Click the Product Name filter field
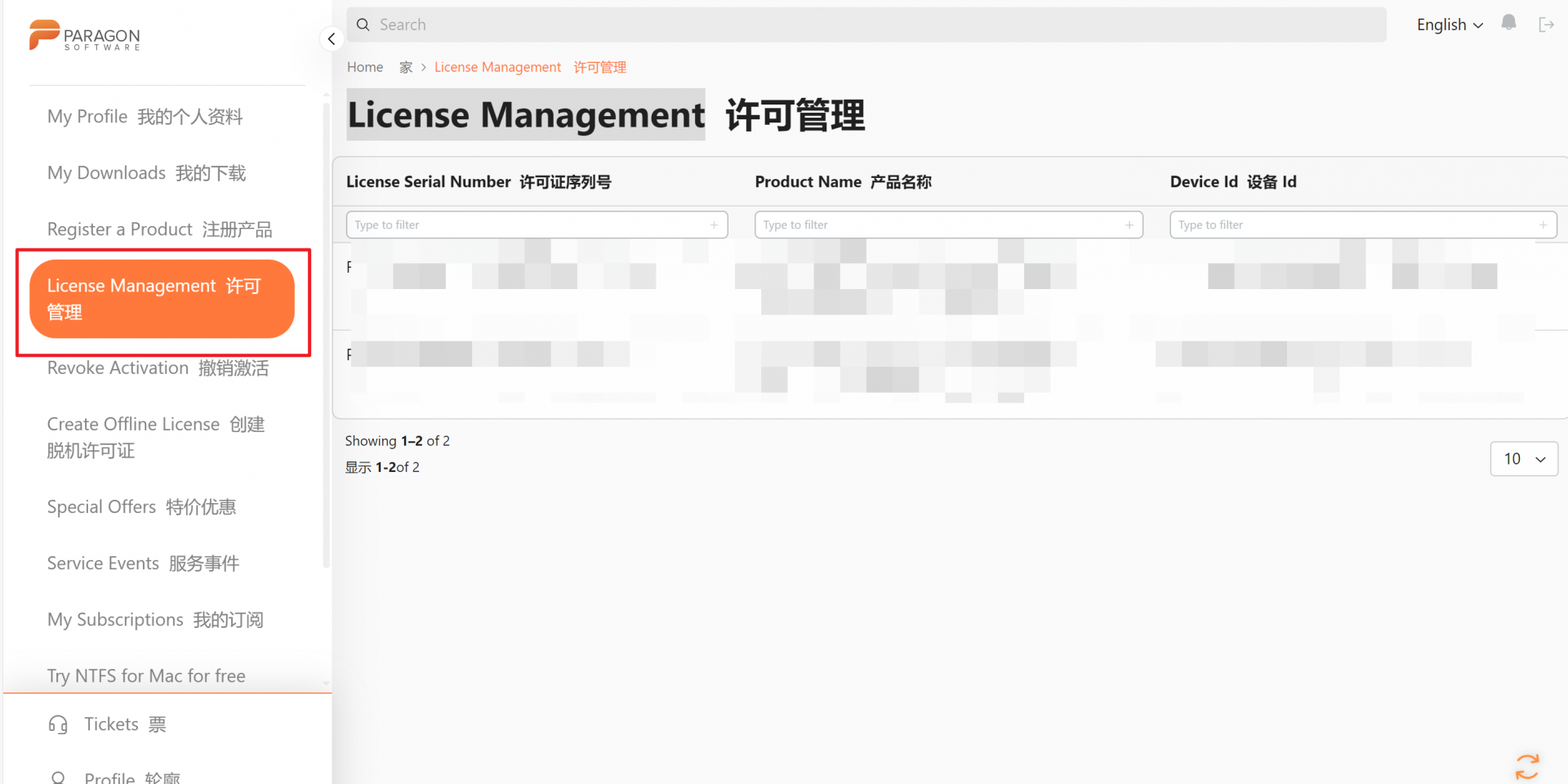 (948, 225)
